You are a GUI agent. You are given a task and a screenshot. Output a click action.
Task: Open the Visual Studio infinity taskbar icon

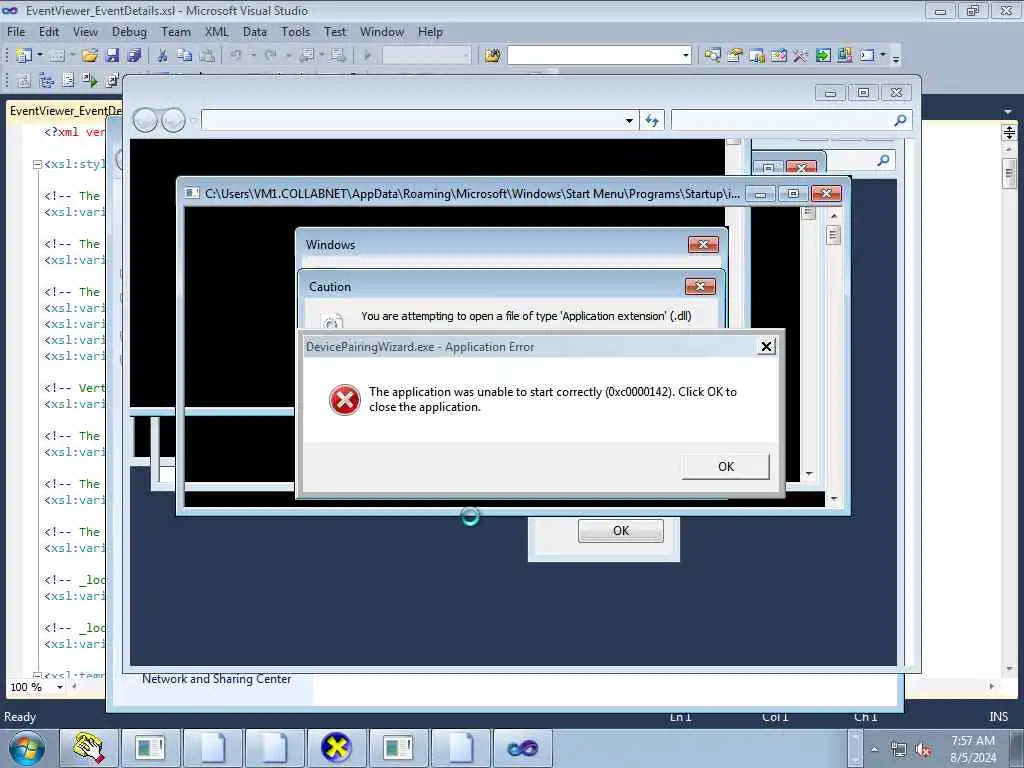click(x=522, y=748)
